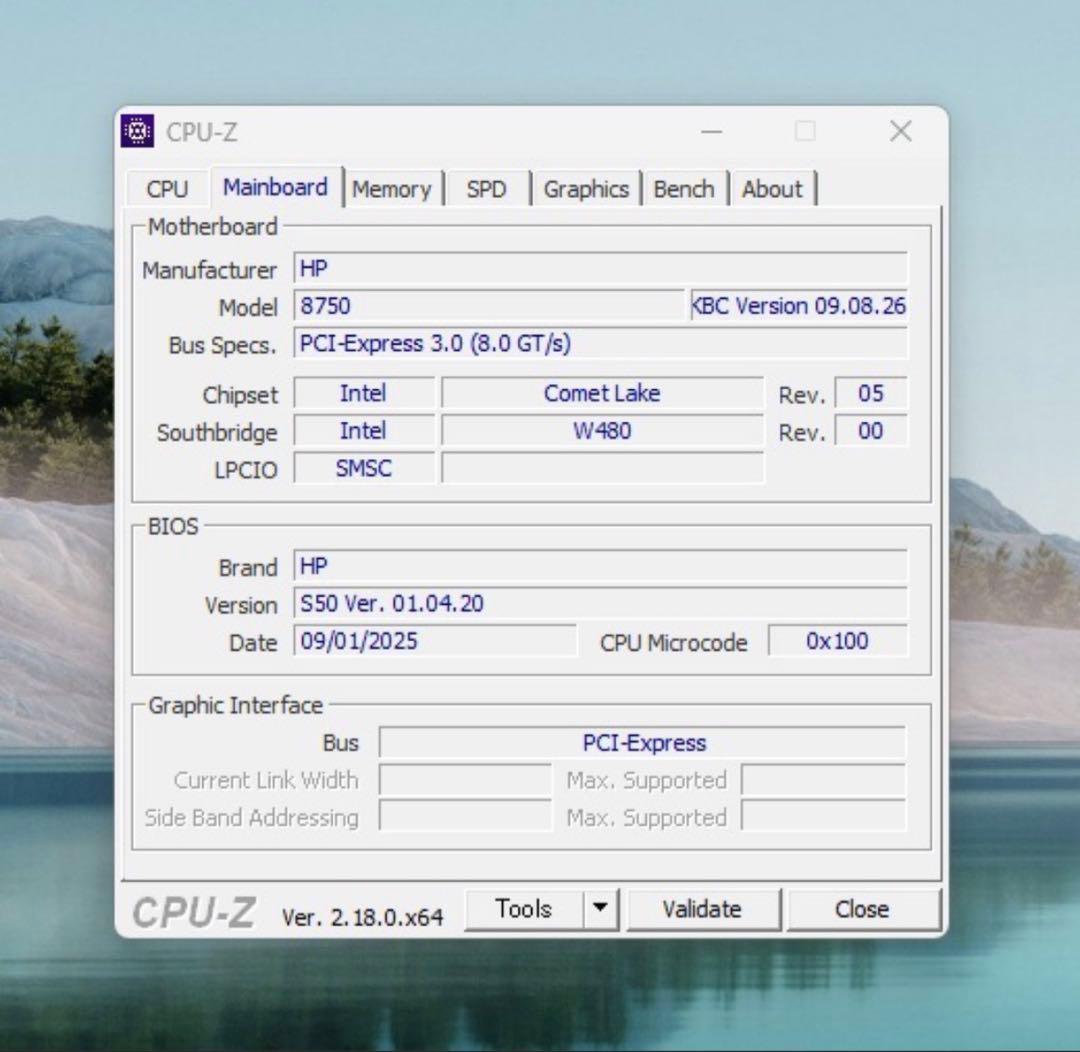The height and width of the screenshot is (1052, 1080).
Task: Click the CPU-Z application icon in title bar
Action: click(136, 131)
